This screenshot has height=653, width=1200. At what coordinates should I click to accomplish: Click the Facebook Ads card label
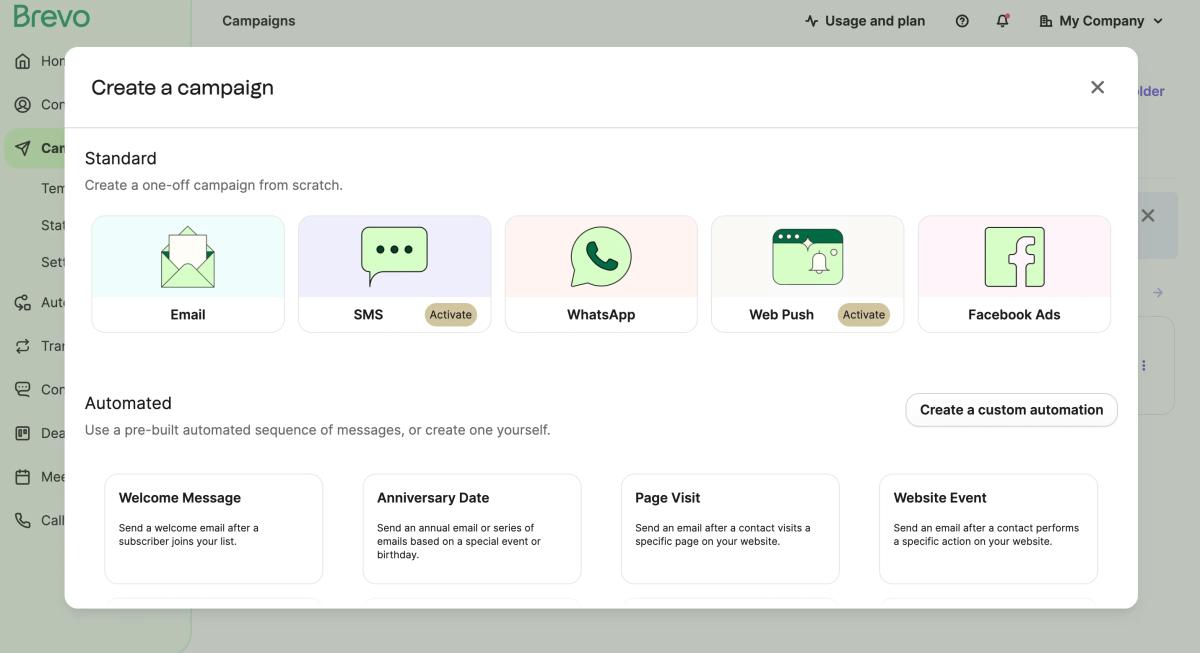tap(1014, 314)
